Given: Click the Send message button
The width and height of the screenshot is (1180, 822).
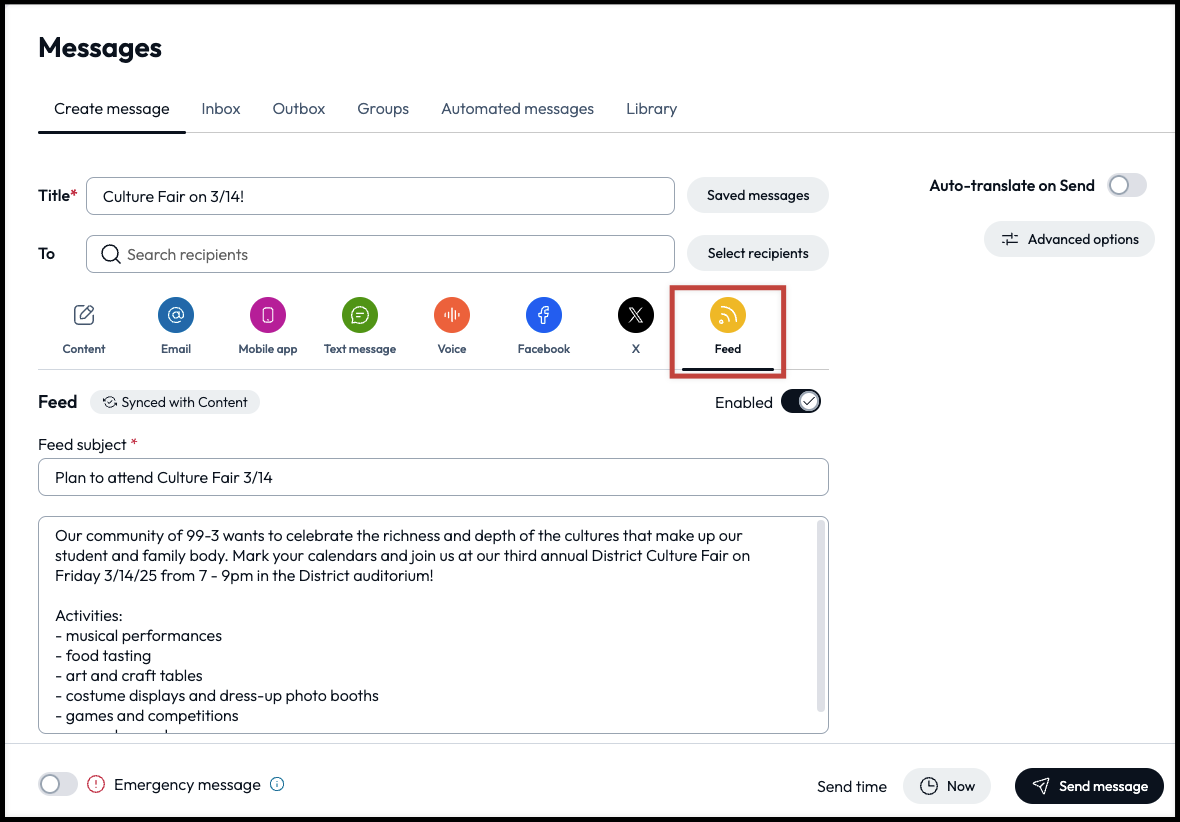Looking at the screenshot, I should (1089, 786).
